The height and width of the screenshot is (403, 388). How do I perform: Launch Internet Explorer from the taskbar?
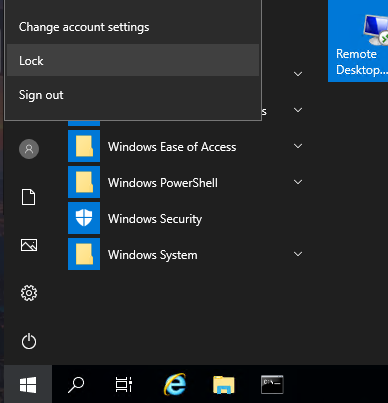pyautogui.click(x=175, y=384)
